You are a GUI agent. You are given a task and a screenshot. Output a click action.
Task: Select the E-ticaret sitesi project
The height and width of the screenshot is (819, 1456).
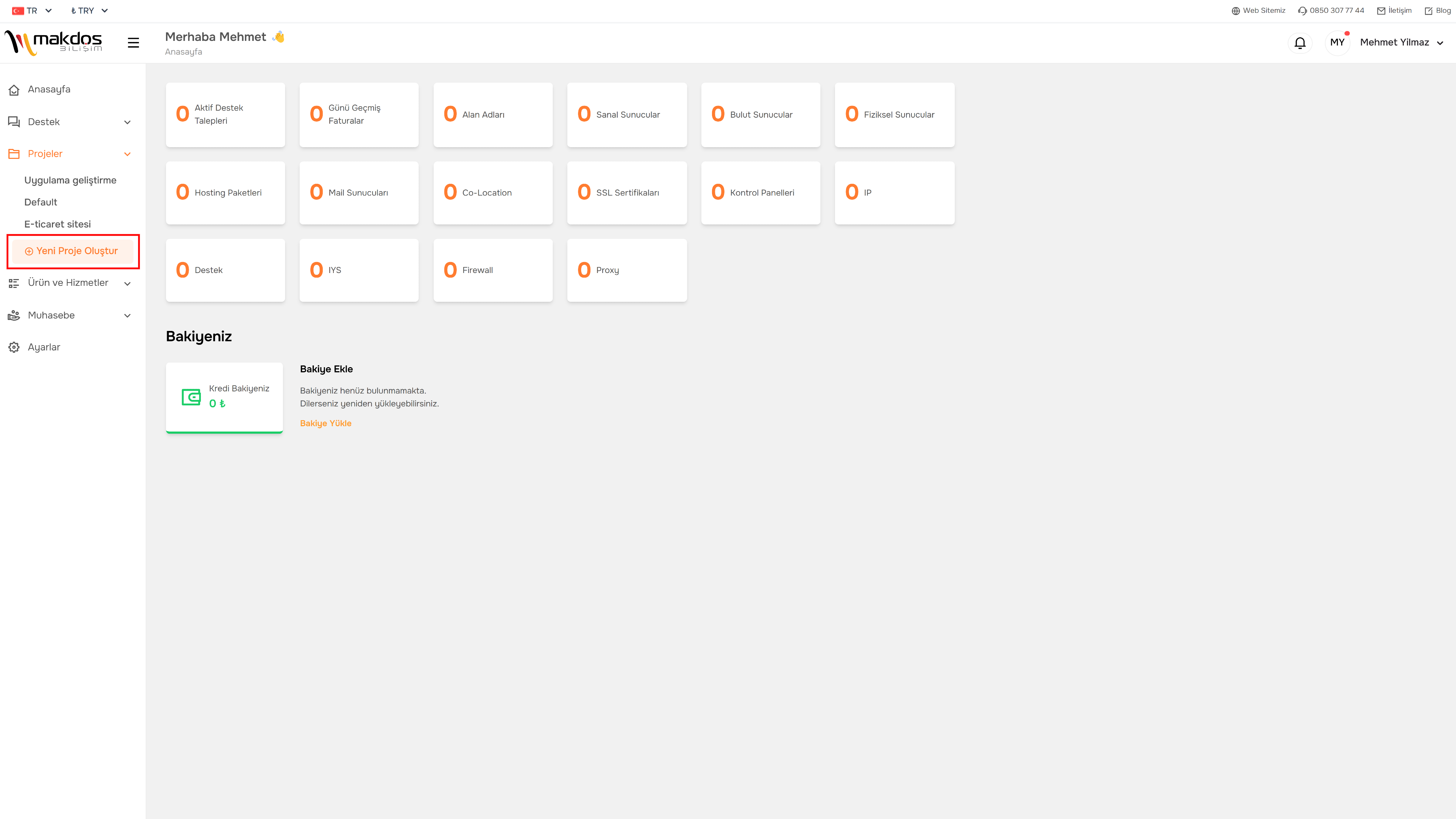(x=57, y=224)
